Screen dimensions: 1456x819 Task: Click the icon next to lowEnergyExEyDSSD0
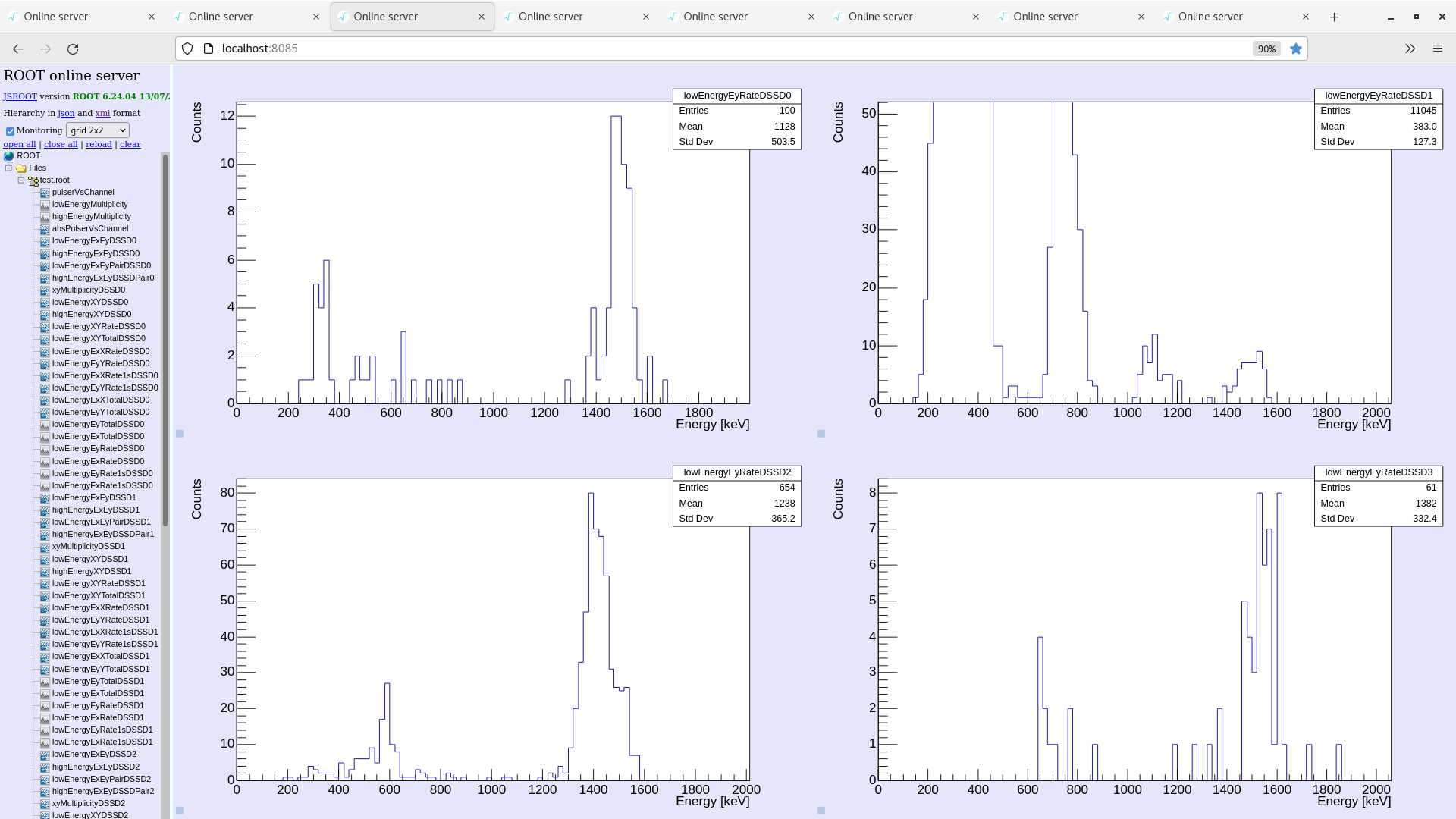point(45,241)
